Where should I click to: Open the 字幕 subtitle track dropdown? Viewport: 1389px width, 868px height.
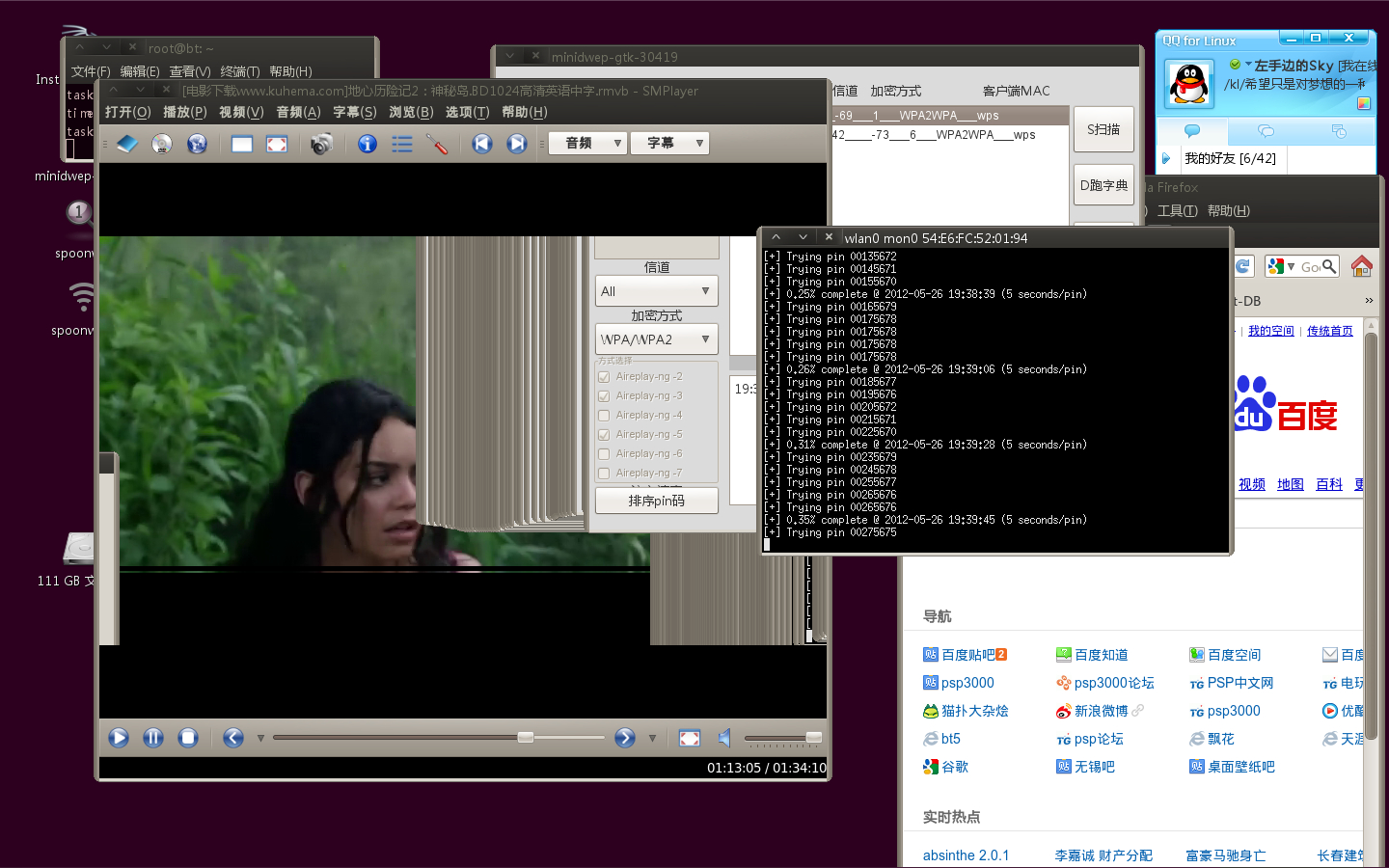pyautogui.click(x=669, y=144)
